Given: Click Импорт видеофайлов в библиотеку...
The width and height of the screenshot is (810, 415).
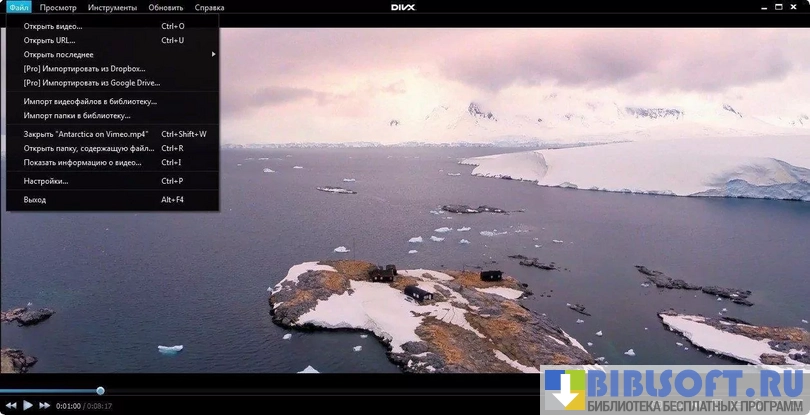Looking at the screenshot, I should pyautogui.click(x=90, y=101).
